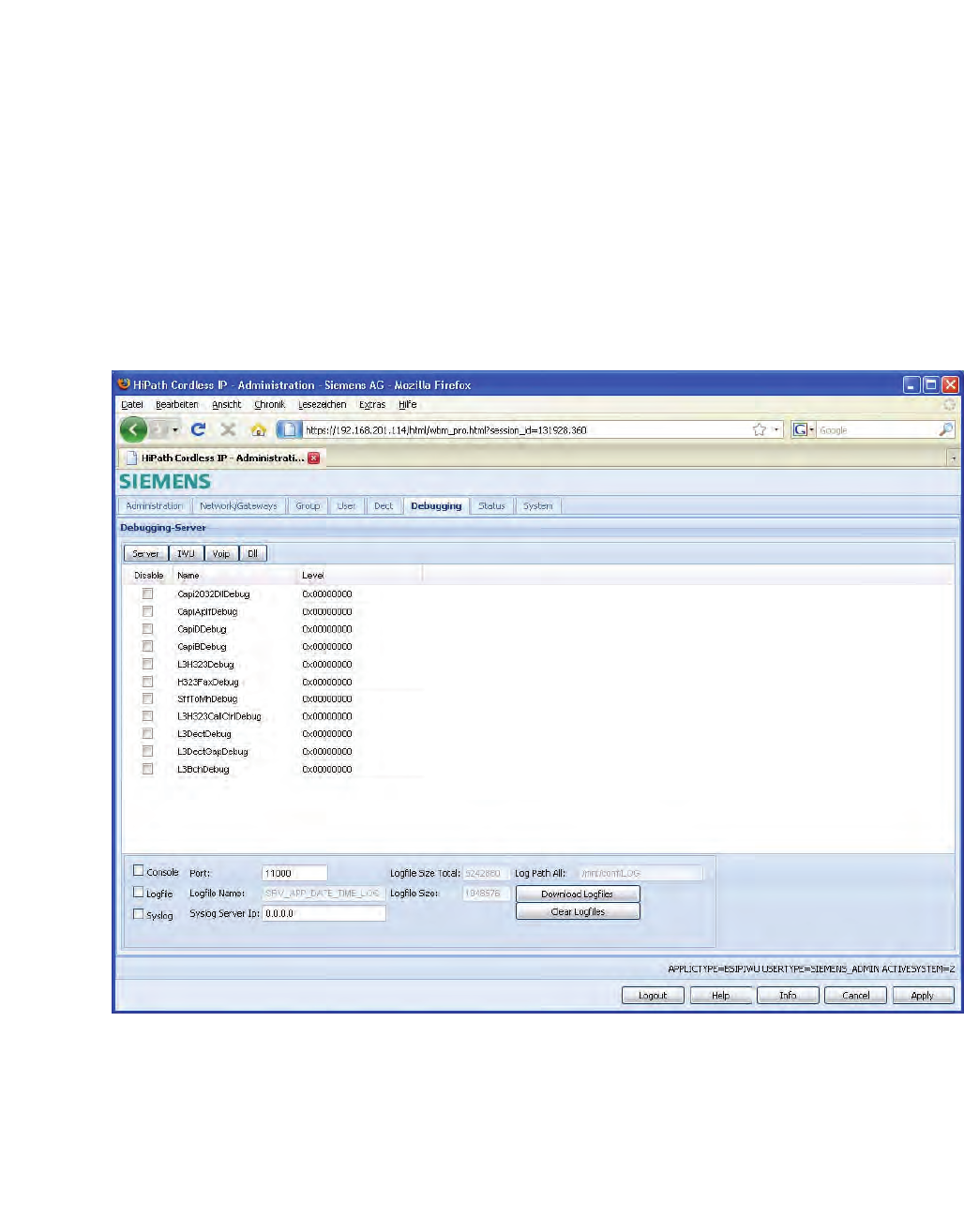Click the Logout button
The height and width of the screenshot is (1232, 964).
(x=653, y=996)
